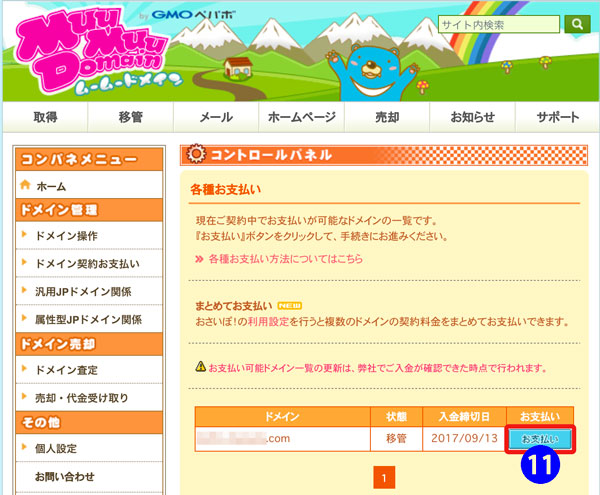
Task: Click the ドメイン売却 sidebar heading
Action: (89, 344)
